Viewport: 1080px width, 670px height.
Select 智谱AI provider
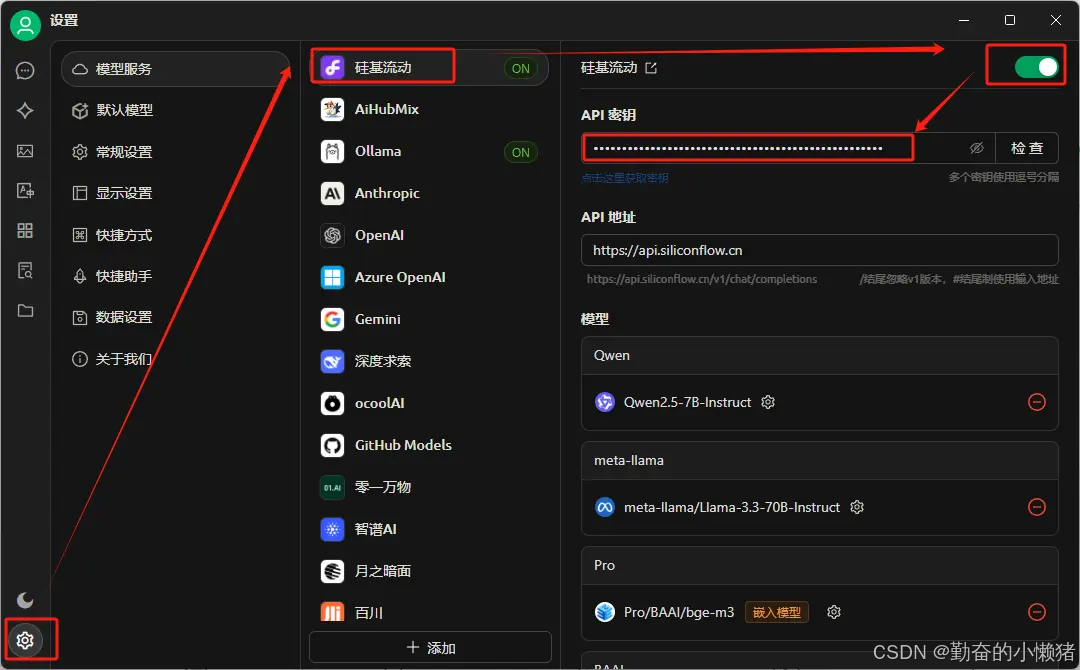coord(430,530)
